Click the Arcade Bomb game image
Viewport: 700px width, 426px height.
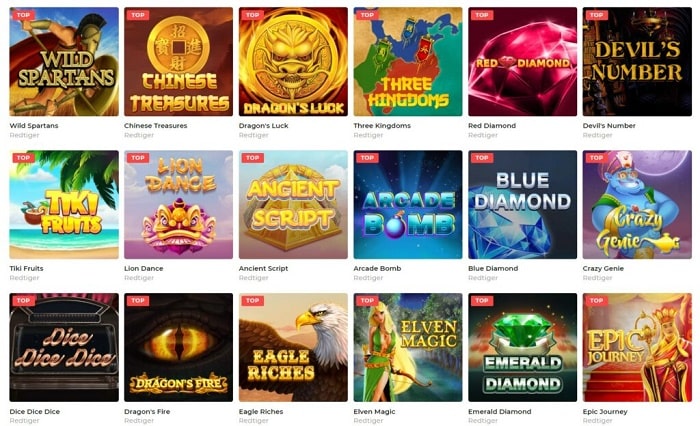[x=408, y=205]
